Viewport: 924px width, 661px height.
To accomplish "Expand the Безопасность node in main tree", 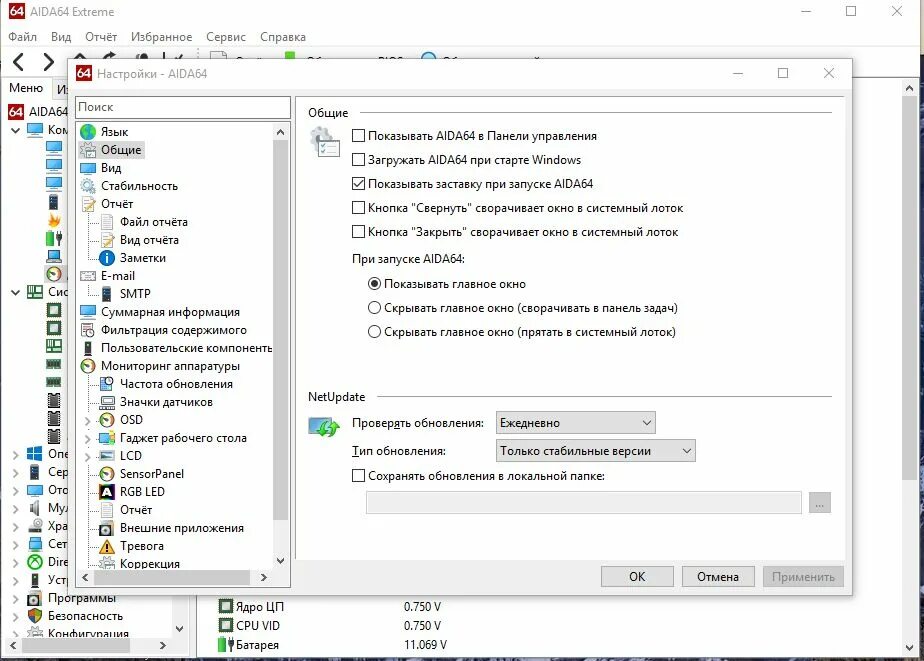I will pos(15,617).
